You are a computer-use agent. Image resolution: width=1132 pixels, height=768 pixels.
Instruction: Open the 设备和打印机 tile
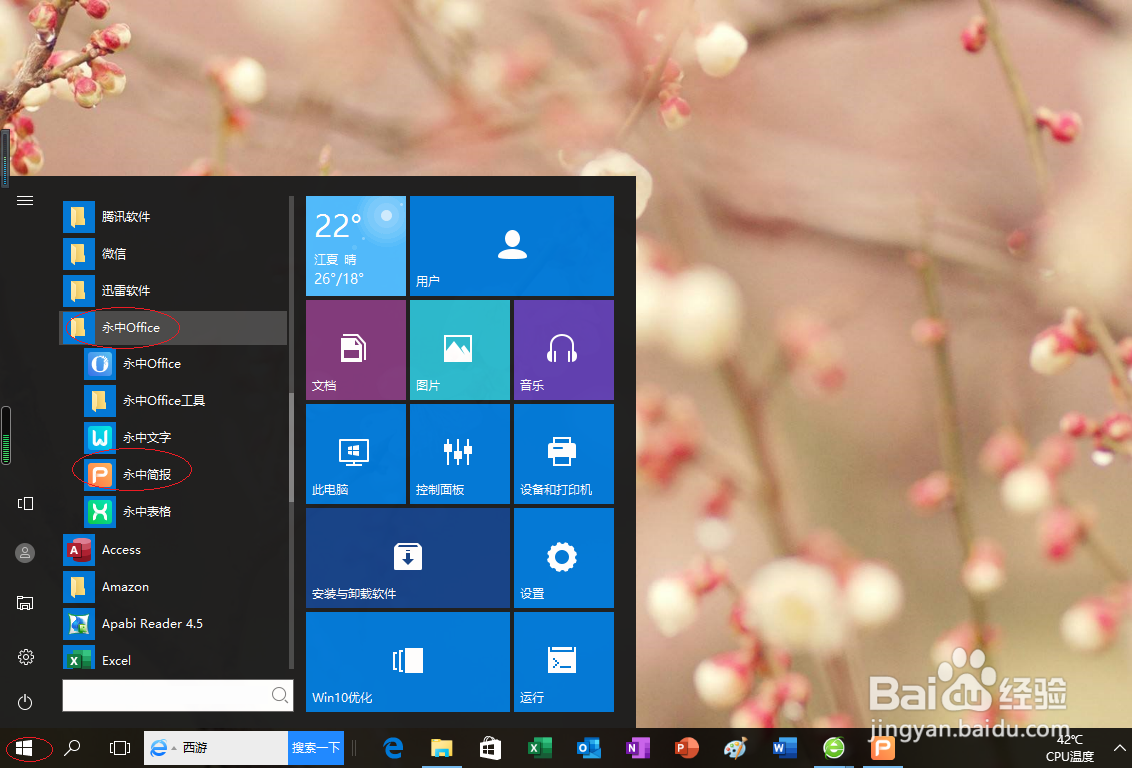pos(564,454)
